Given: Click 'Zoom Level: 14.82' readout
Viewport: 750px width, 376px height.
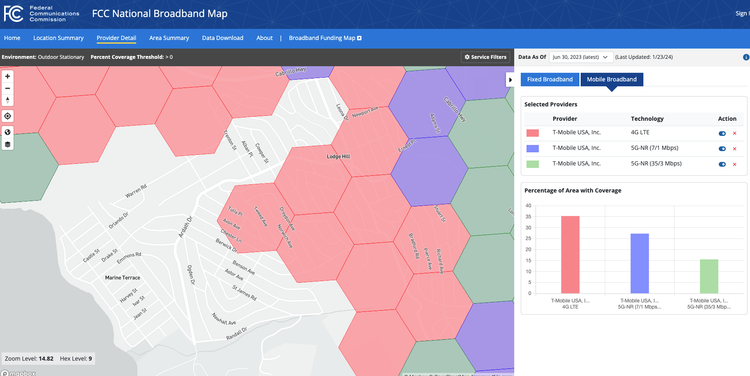Looking at the screenshot, I should pos(29,358).
